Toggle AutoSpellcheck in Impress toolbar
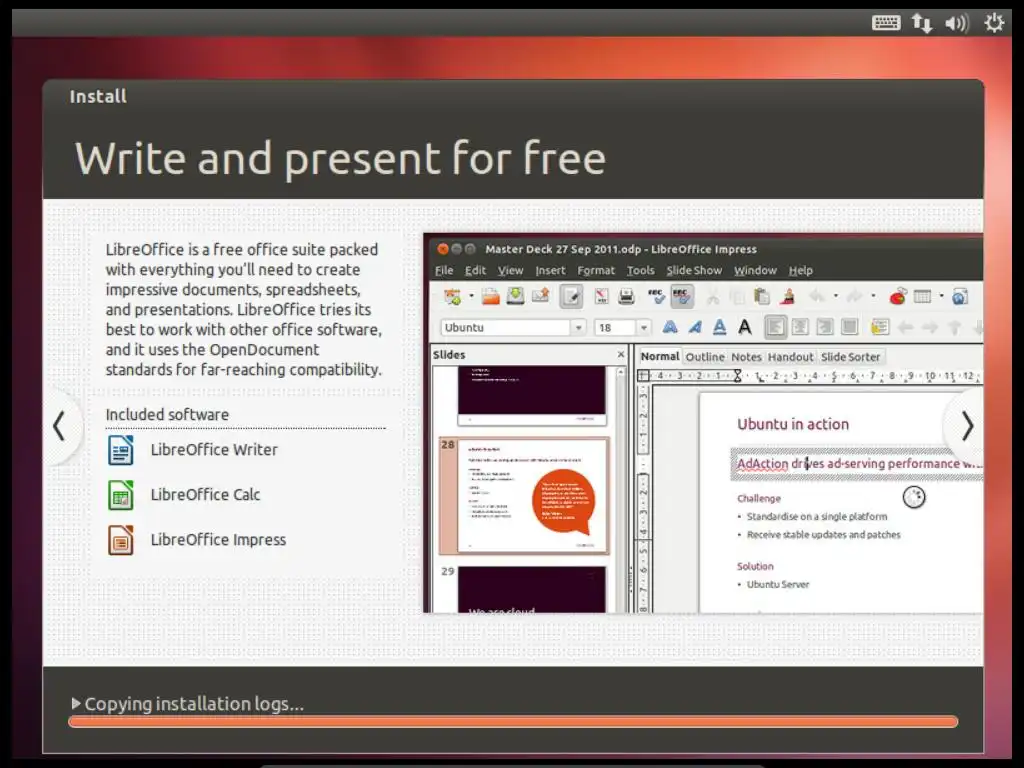Screen dimensions: 1024x768 (681, 296)
